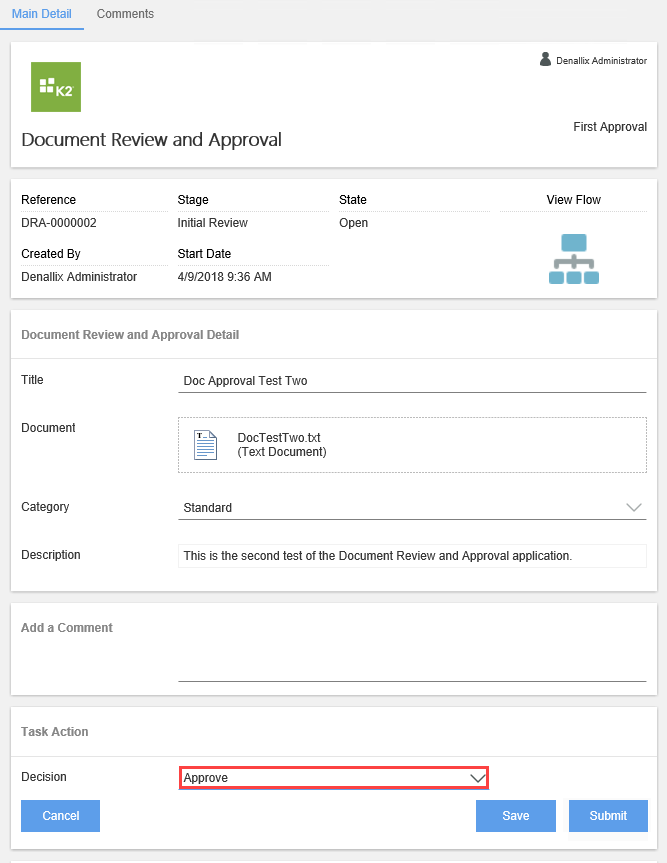Select the Main Detail tab
Screen dimensions: 667x863
click(x=41, y=14)
